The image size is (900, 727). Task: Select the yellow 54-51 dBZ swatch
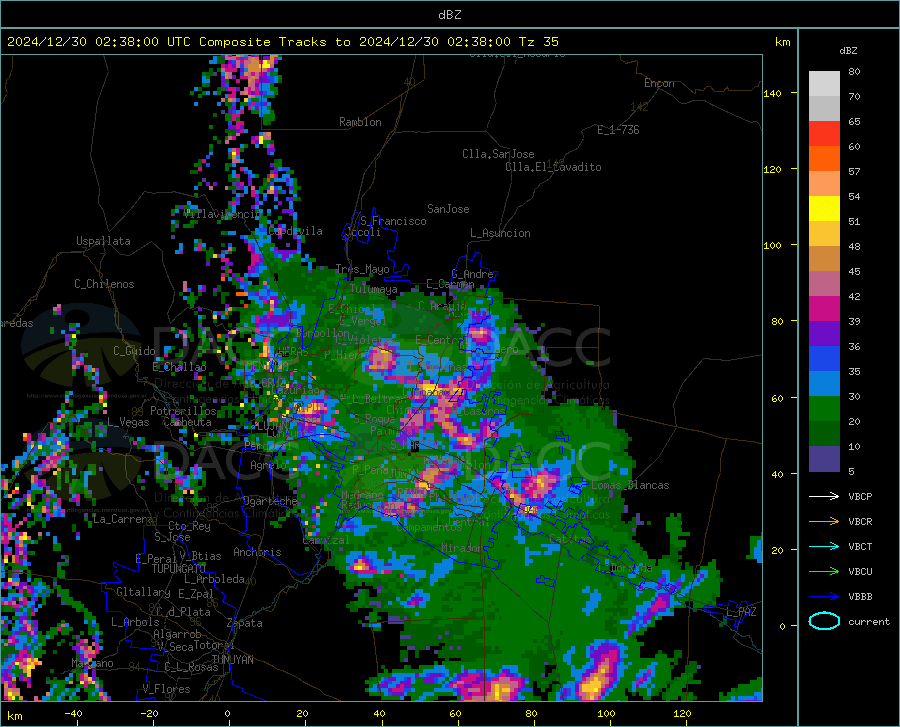(x=824, y=209)
